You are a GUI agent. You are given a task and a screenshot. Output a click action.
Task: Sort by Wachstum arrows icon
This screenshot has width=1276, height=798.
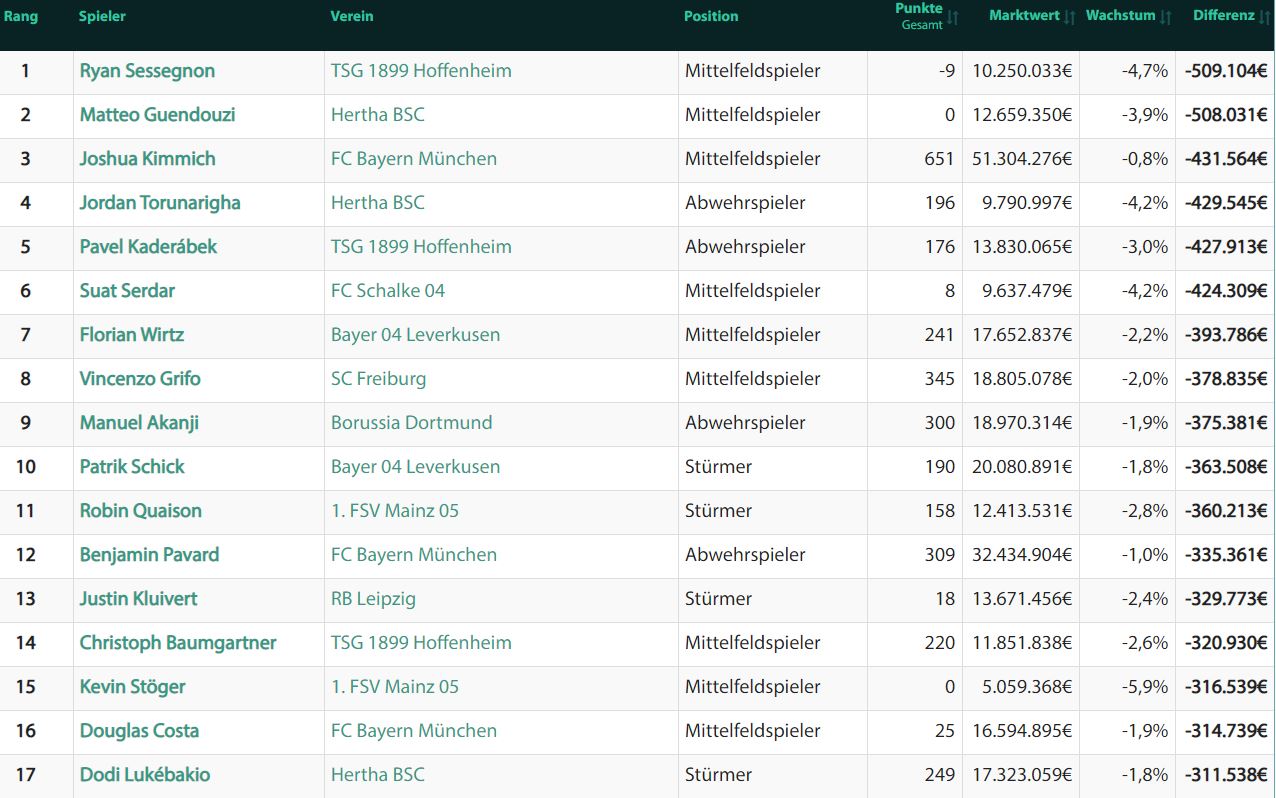pos(1166,16)
